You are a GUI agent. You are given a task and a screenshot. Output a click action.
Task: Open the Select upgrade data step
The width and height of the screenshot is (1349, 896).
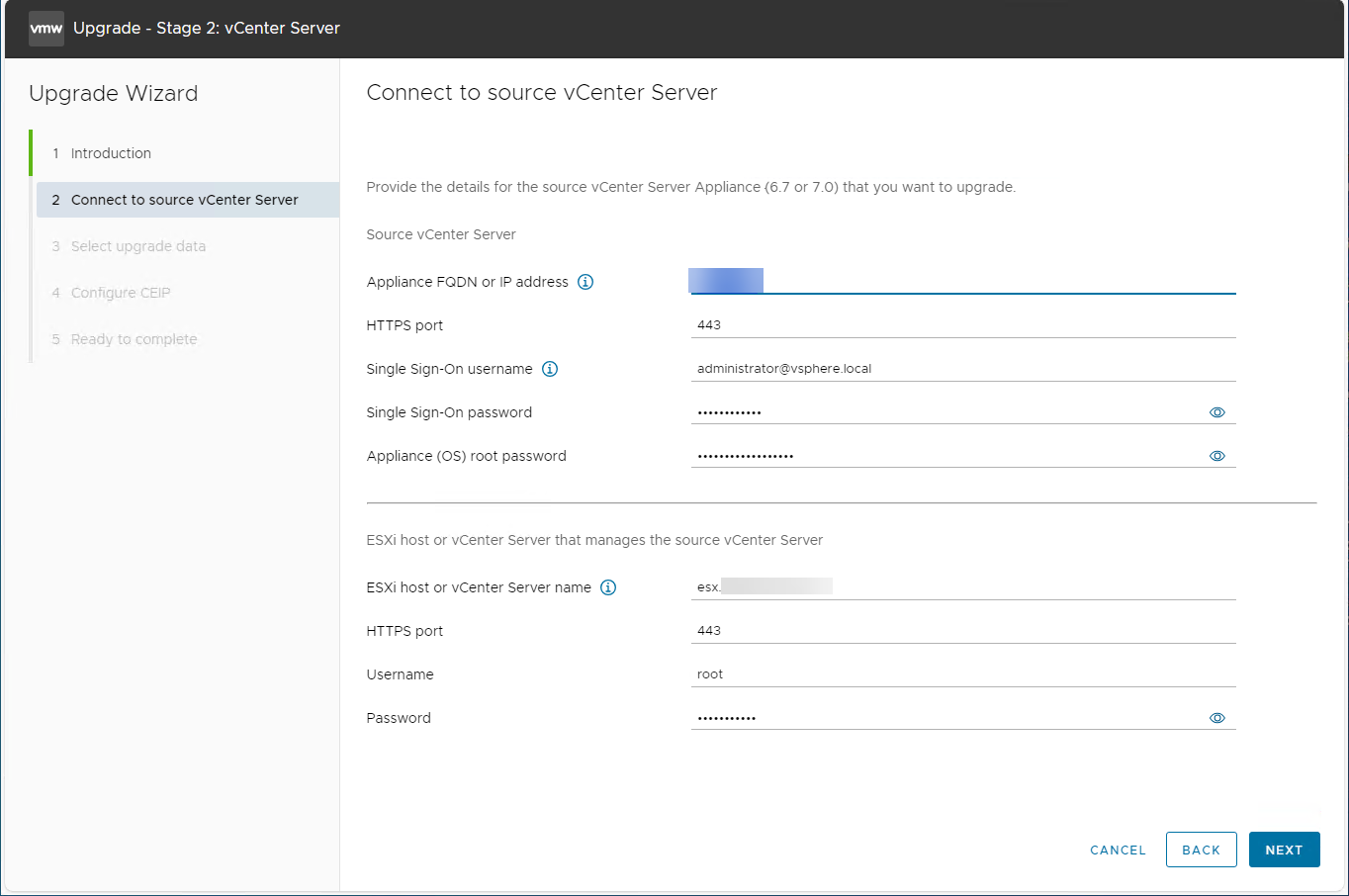pos(138,245)
